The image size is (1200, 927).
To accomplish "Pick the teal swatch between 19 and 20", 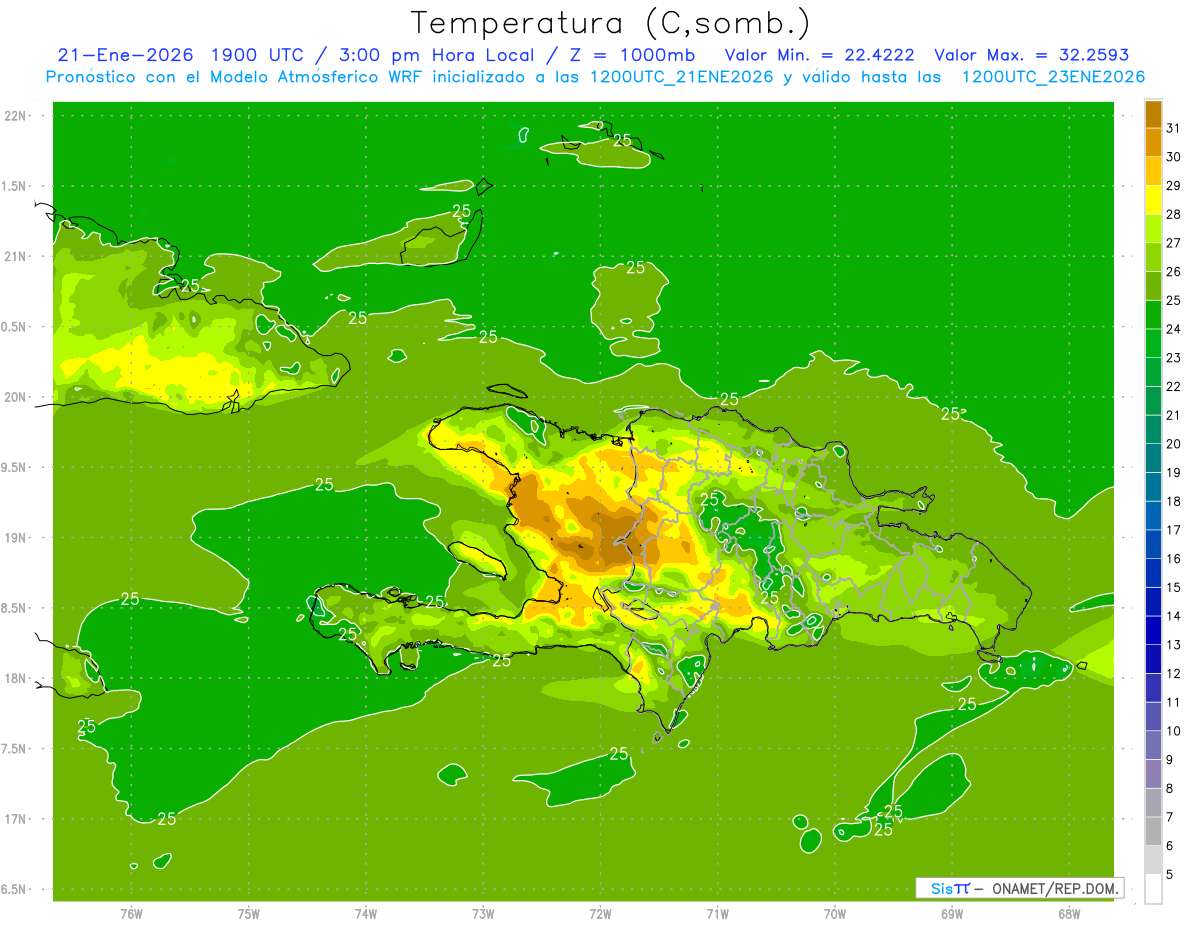I will pyautogui.click(x=1153, y=459).
